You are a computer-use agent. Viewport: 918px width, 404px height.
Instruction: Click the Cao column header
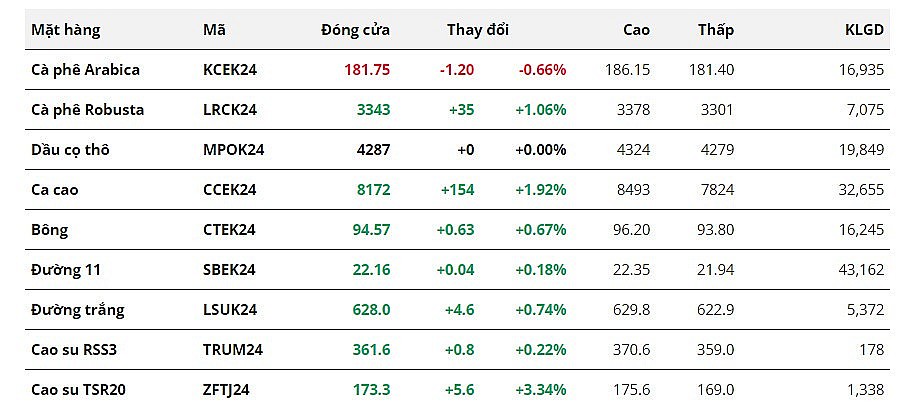click(x=636, y=30)
